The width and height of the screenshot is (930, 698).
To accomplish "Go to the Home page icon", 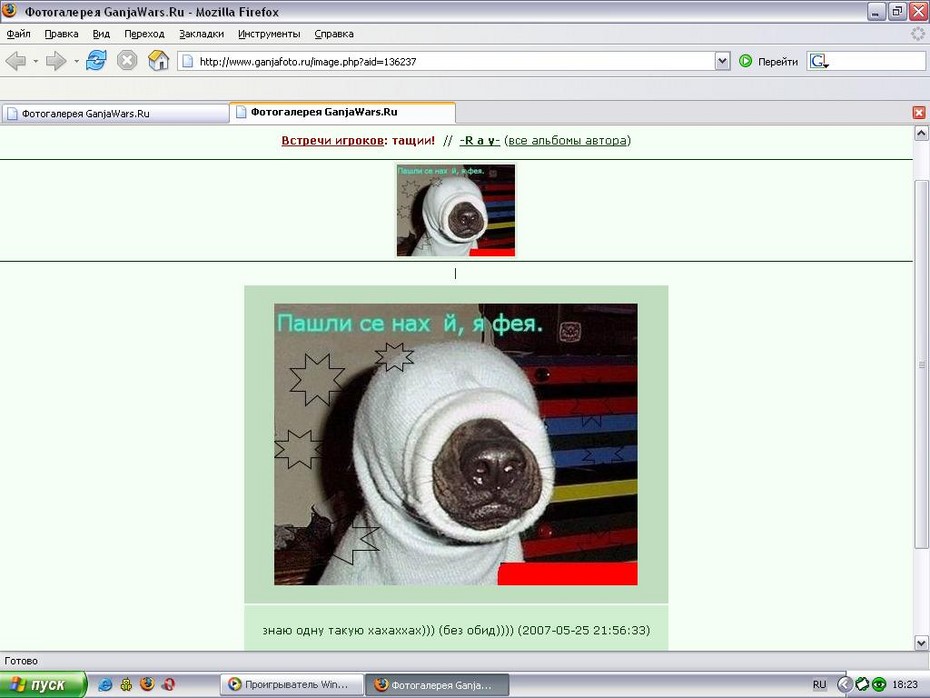I will 158,60.
